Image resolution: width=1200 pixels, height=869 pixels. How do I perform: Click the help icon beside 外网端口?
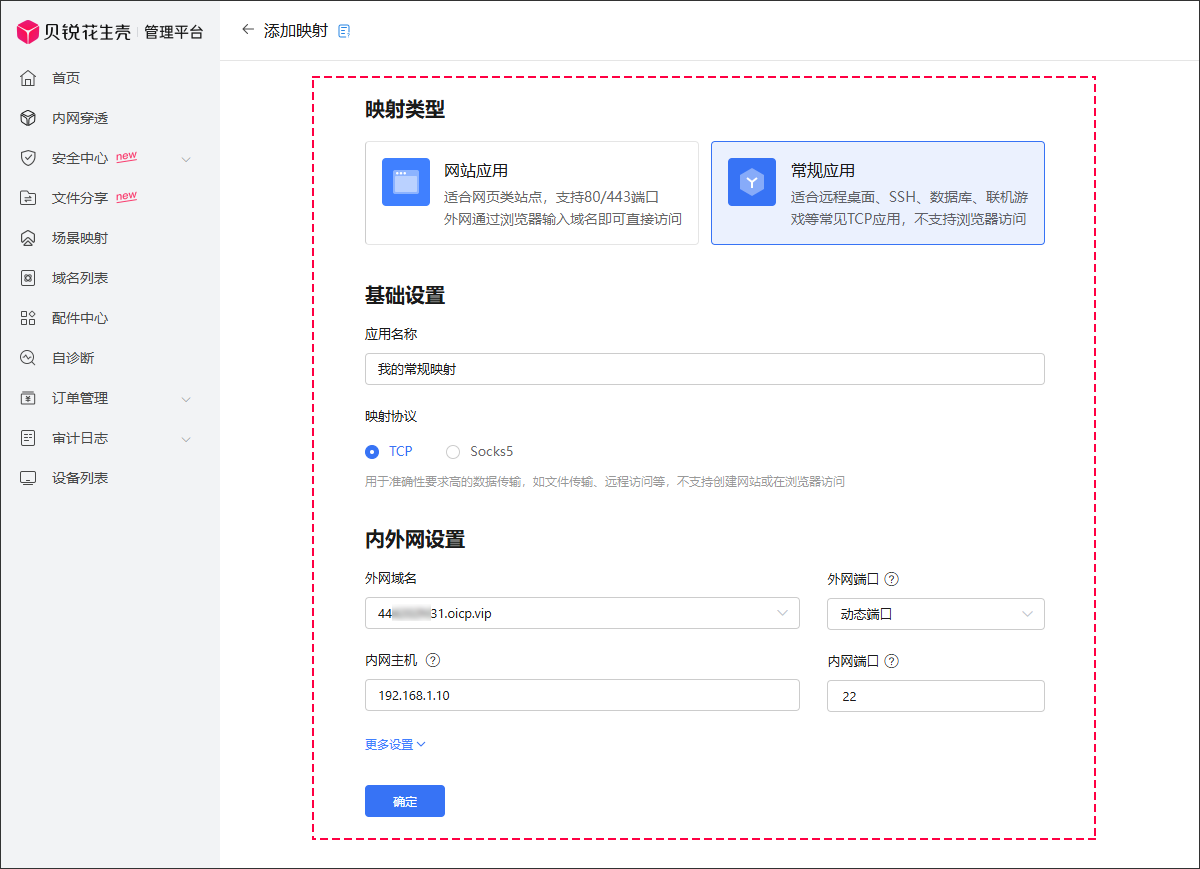pyautogui.click(x=892, y=579)
